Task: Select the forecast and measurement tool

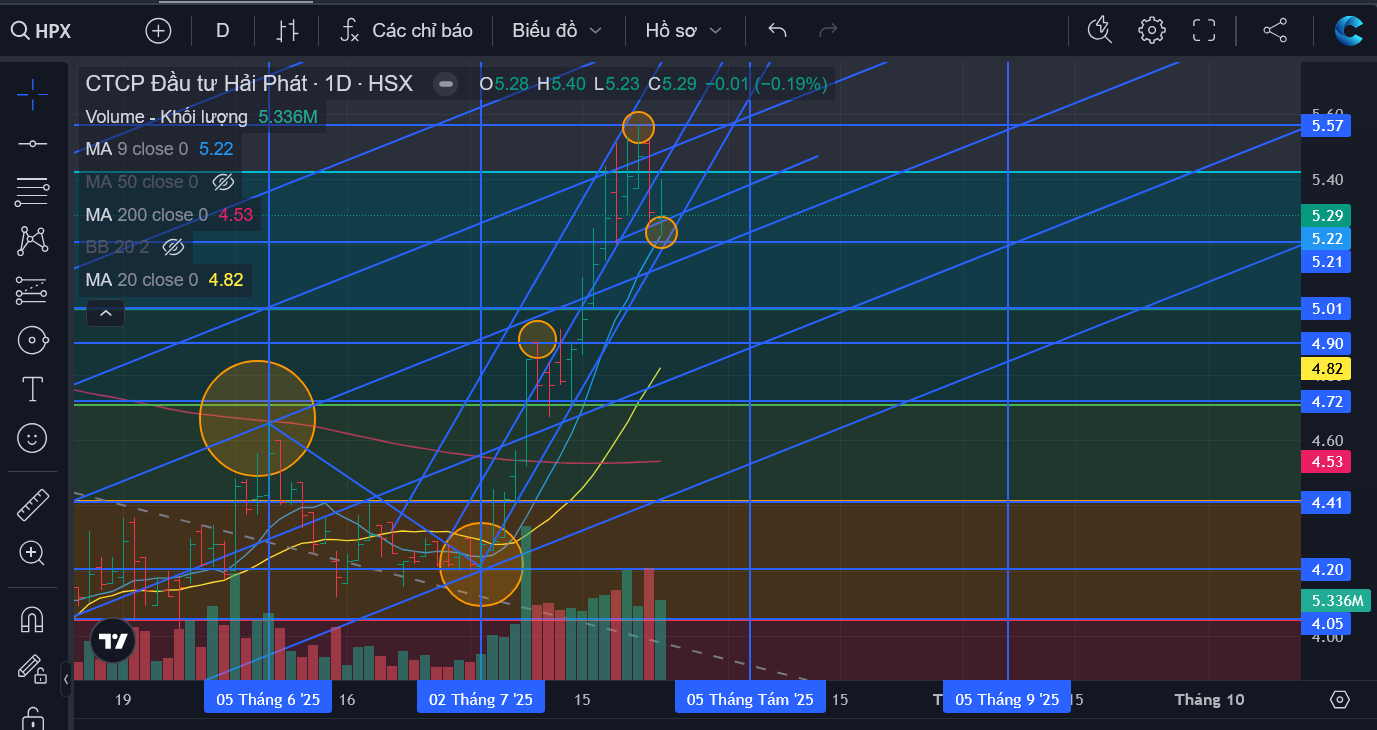Action: click(32, 290)
